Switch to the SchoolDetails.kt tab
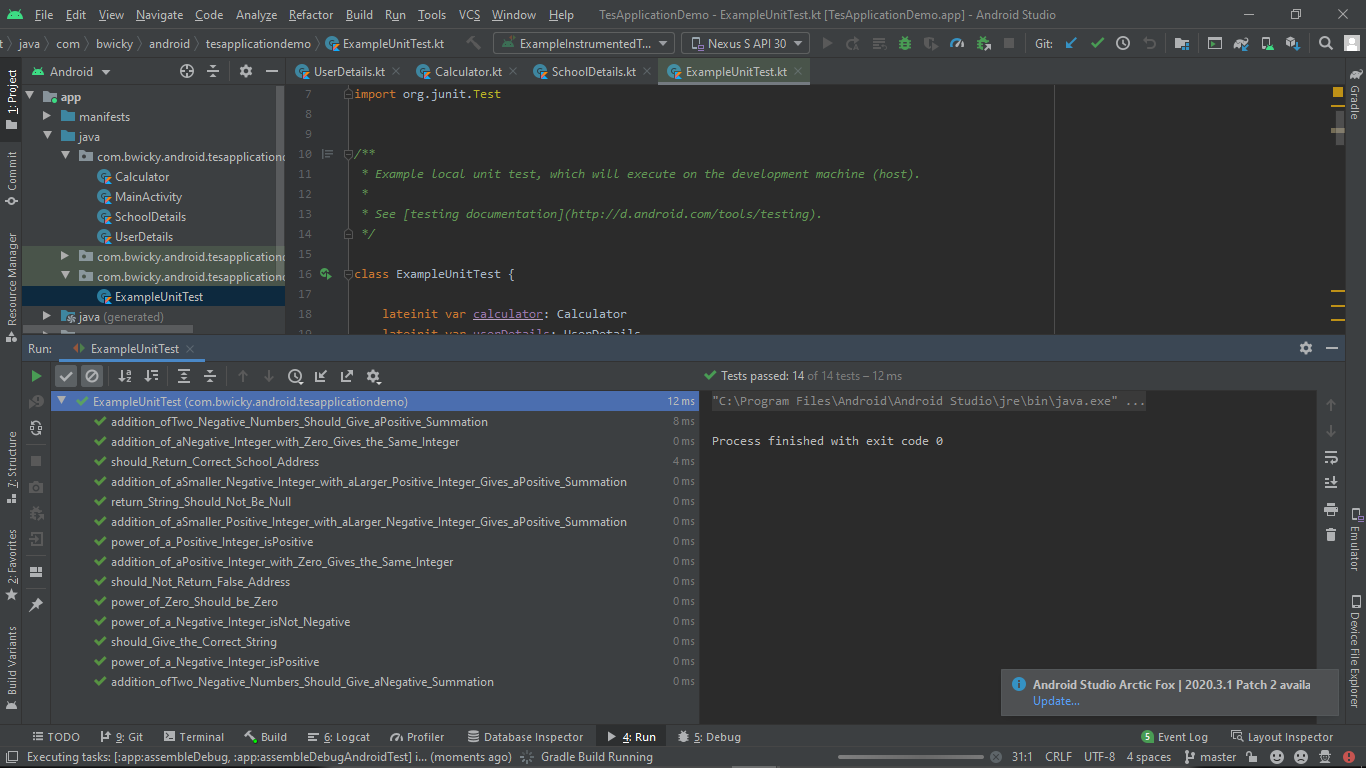Screen dimensions: 1366x768 593,71
